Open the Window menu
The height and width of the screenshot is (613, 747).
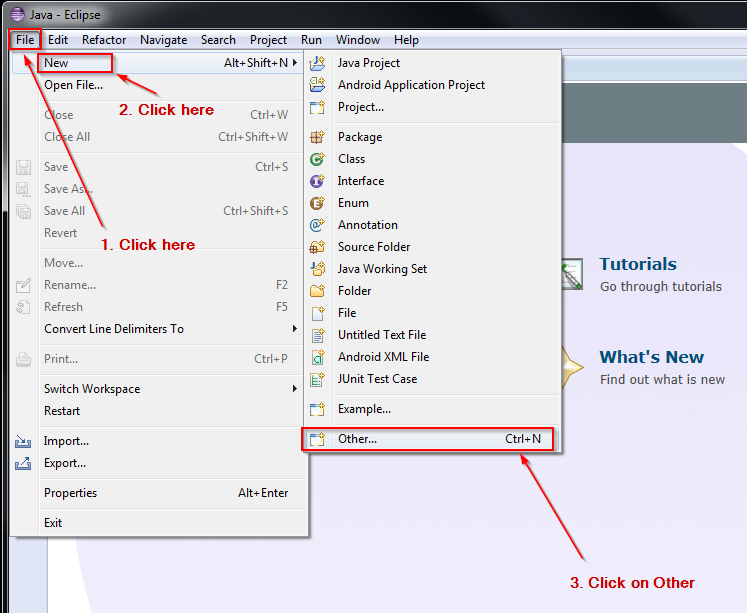tap(358, 40)
